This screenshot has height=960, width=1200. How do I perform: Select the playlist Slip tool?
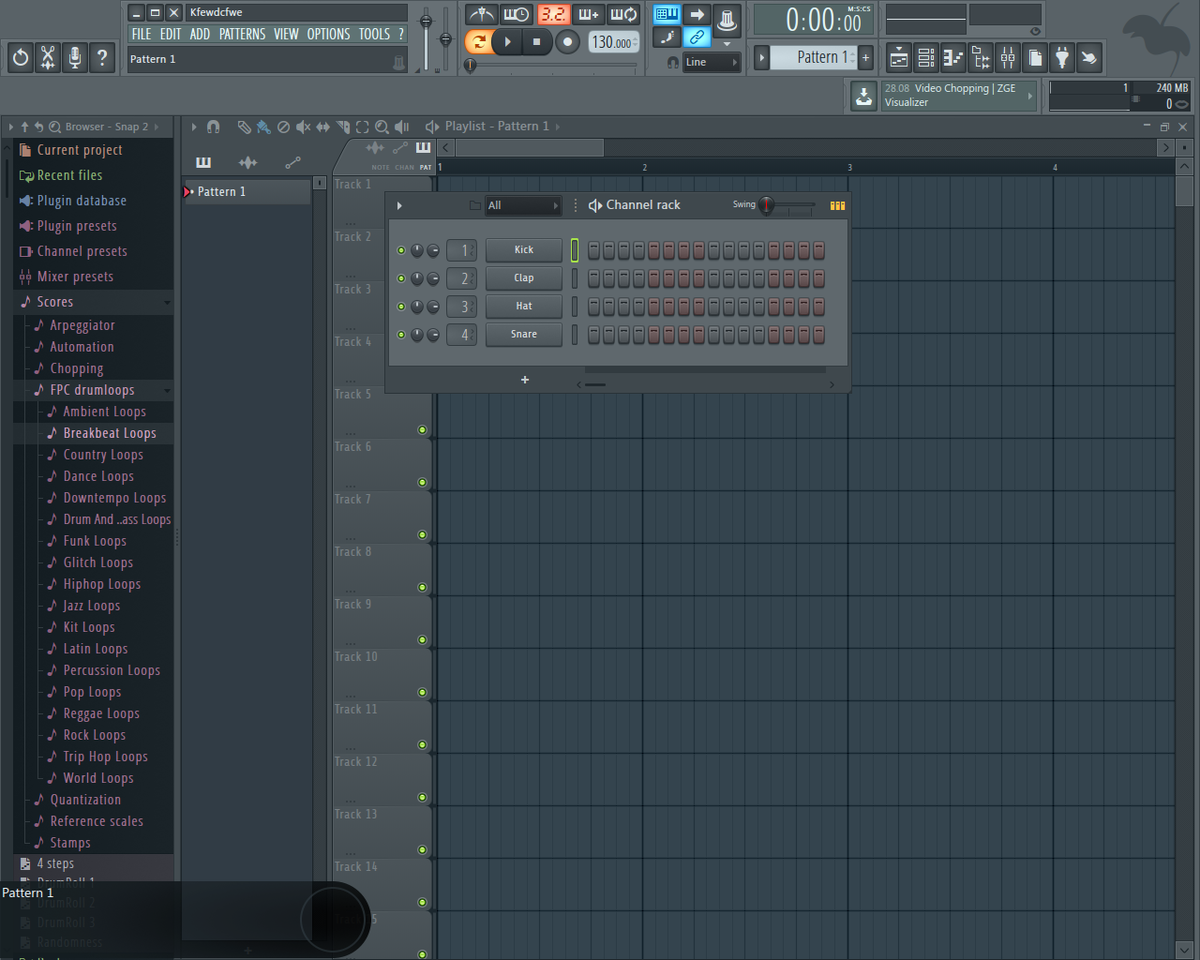pyautogui.click(x=323, y=127)
